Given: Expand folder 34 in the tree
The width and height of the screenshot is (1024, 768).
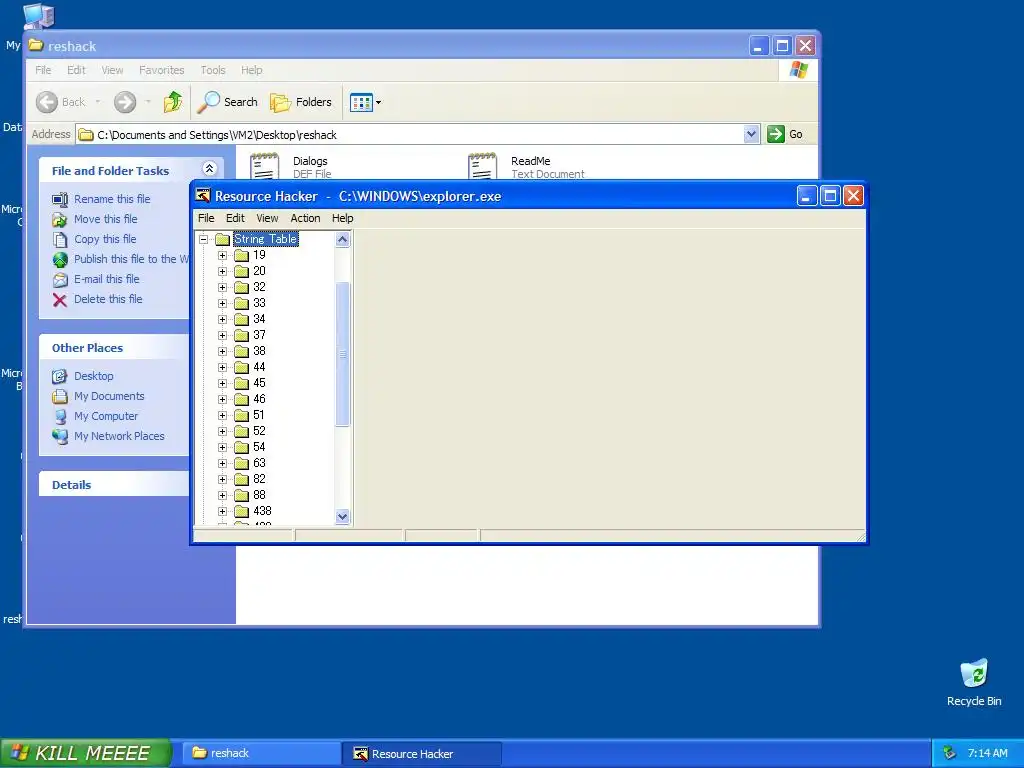Looking at the screenshot, I should [223, 319].
